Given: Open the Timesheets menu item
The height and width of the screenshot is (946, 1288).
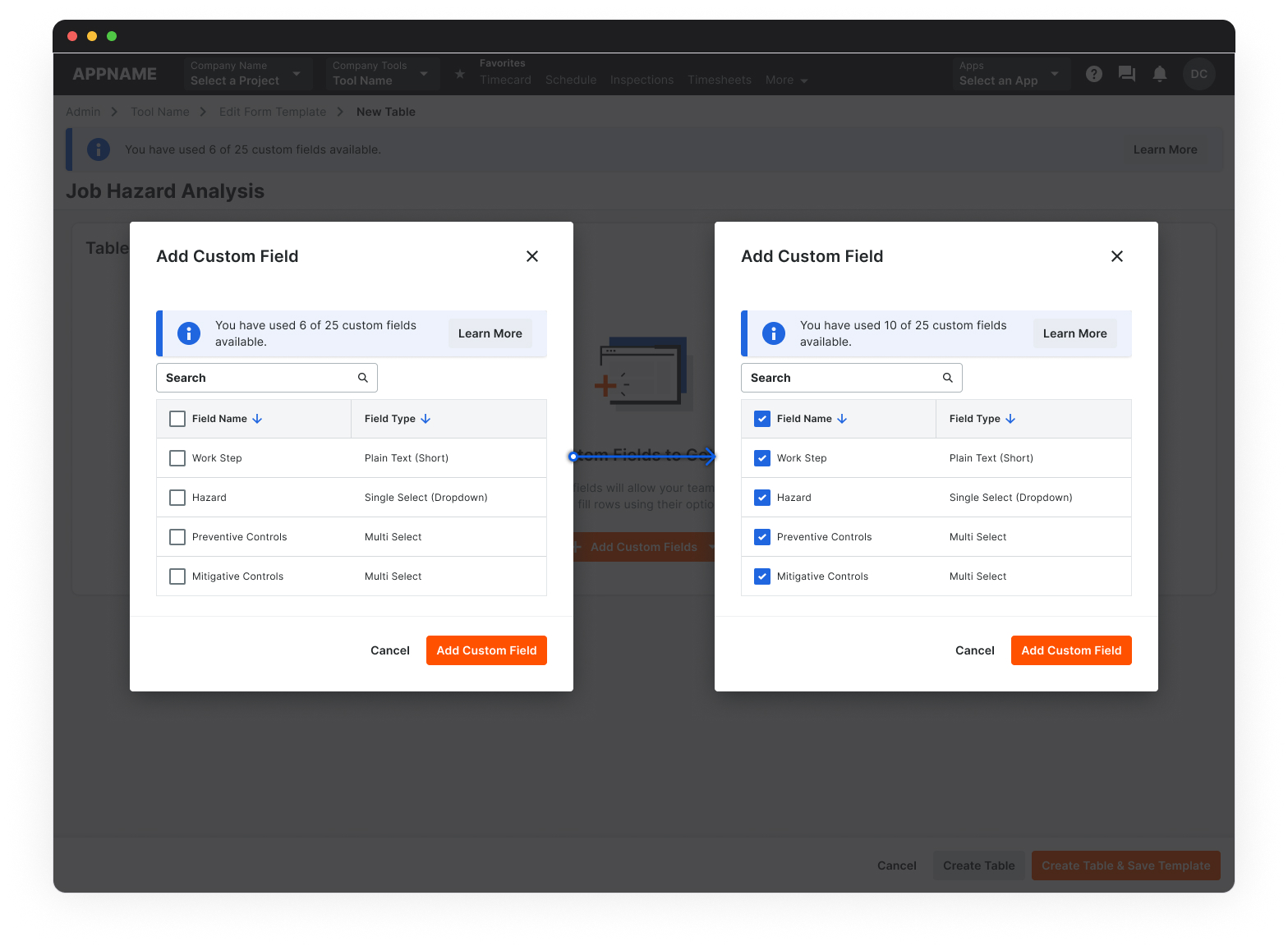Looking at the screenshot, I should (720, 80).
